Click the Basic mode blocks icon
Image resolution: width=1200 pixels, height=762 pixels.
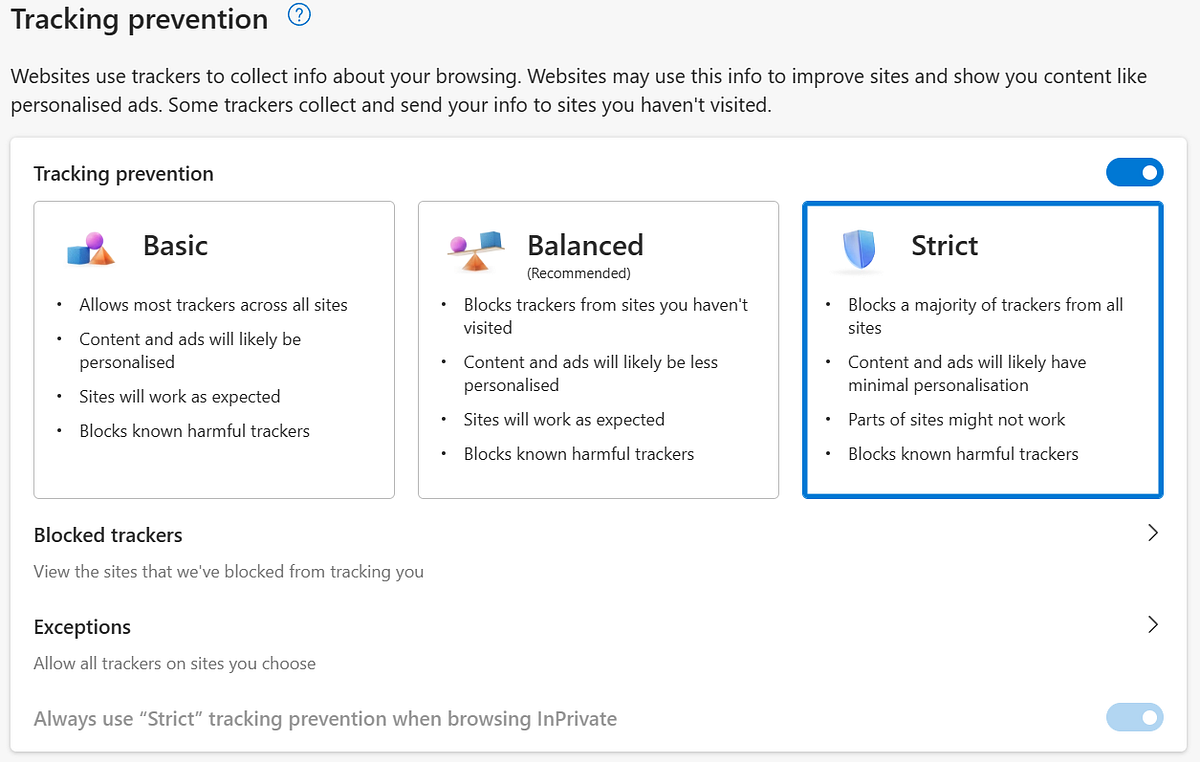pyautogui.click(x=91, y=251)
